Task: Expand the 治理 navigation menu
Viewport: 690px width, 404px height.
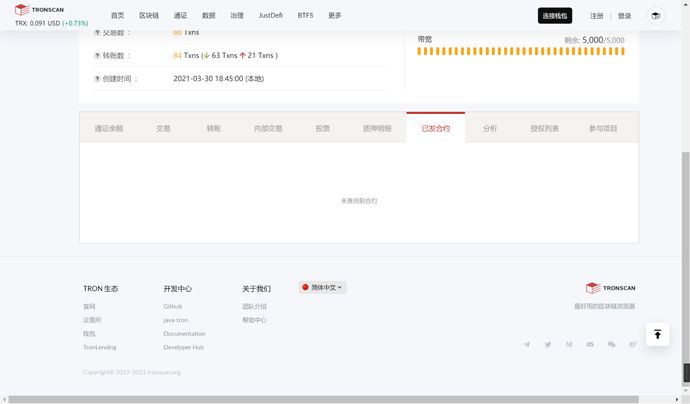Action: coord(237,15)
